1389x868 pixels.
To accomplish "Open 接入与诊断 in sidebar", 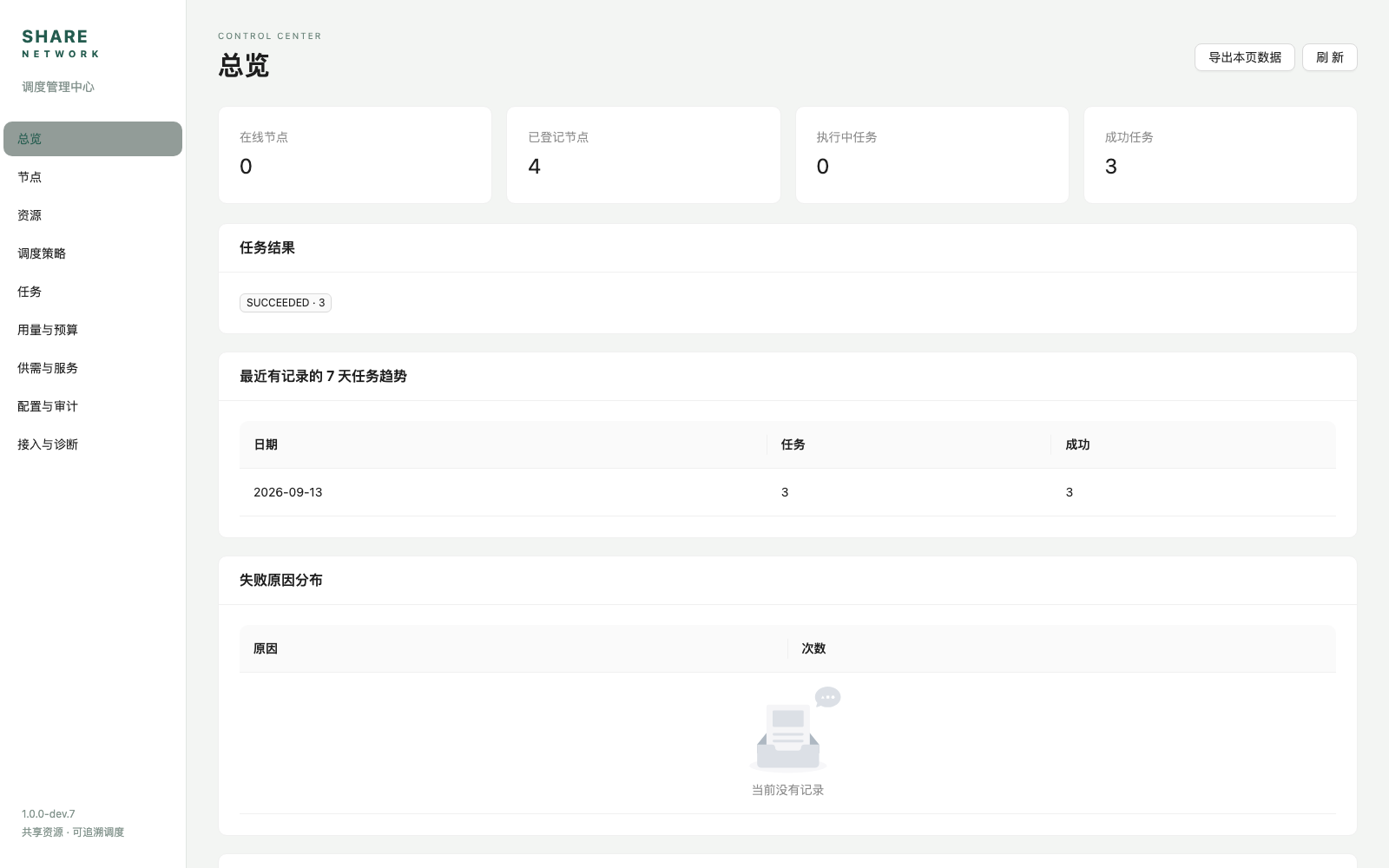I will tap(93, 444).
